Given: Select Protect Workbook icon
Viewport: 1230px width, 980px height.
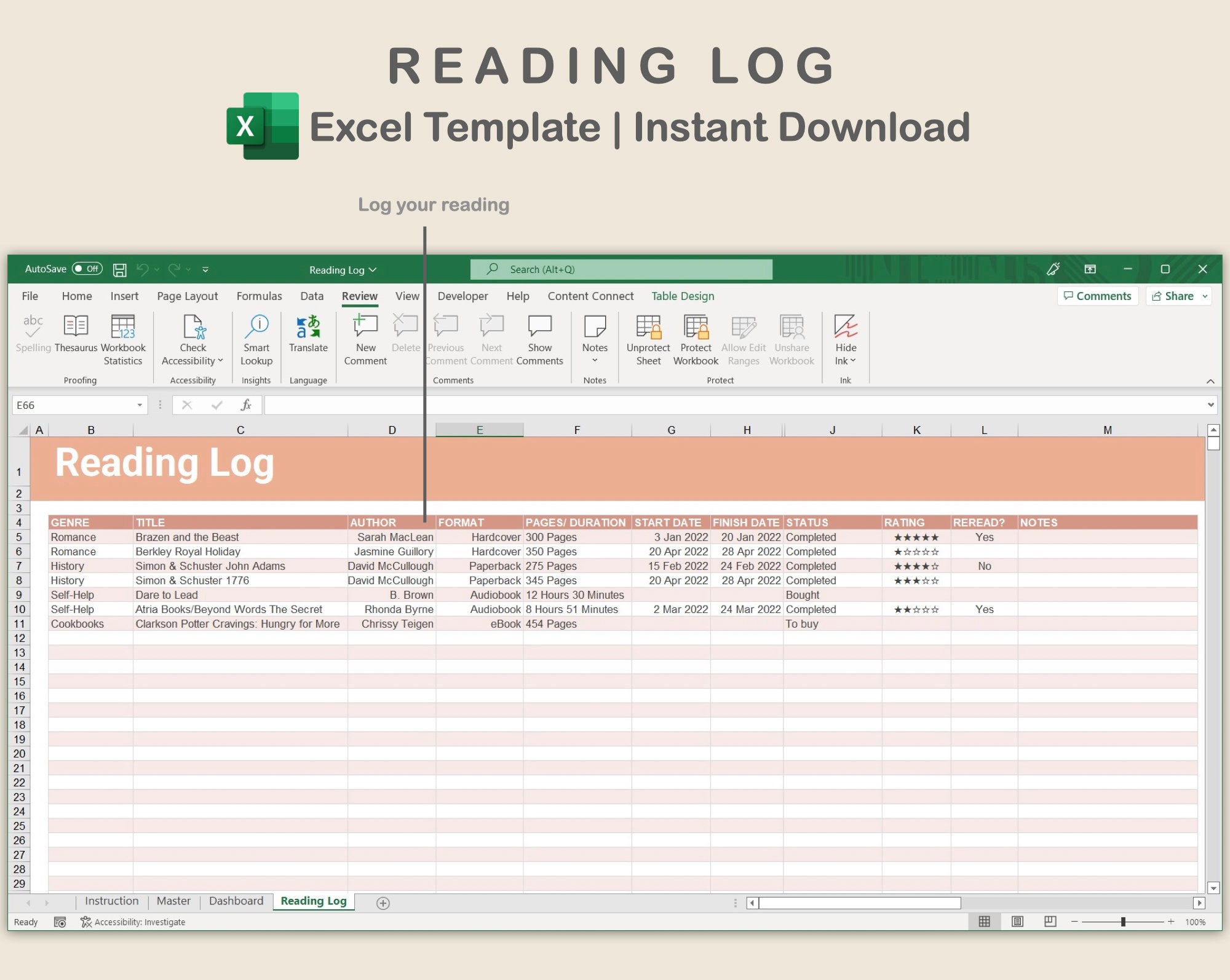Looking at the screenshot, I should pyautogui.click(x=695, y=335).
